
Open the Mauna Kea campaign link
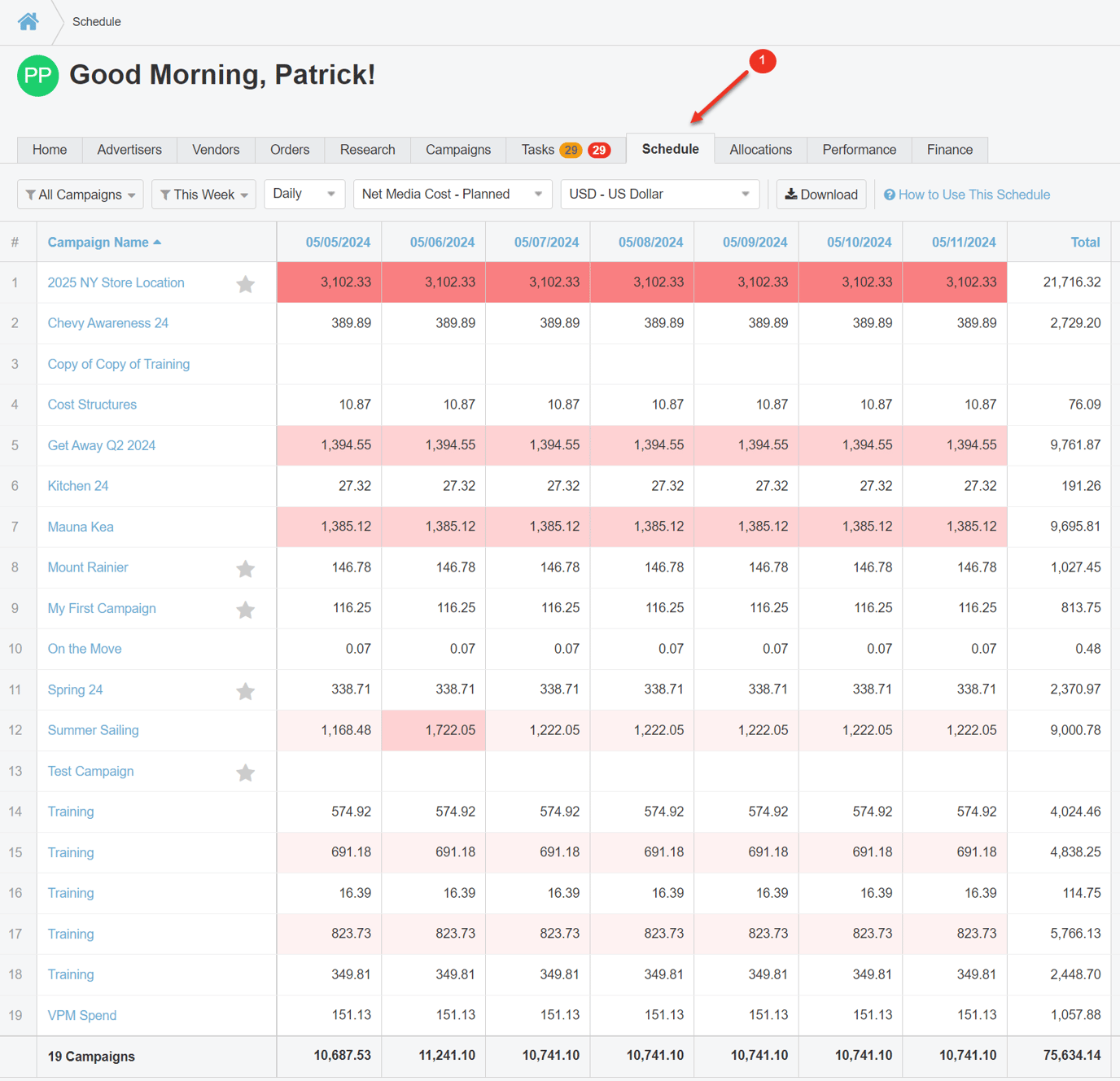click(81, 527)
